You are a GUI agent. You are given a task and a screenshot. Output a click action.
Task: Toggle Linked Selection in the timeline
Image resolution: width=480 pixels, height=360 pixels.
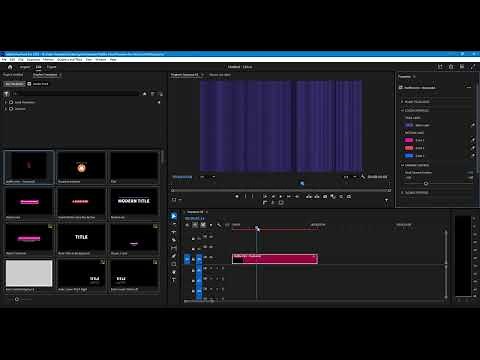pos(203,225)
